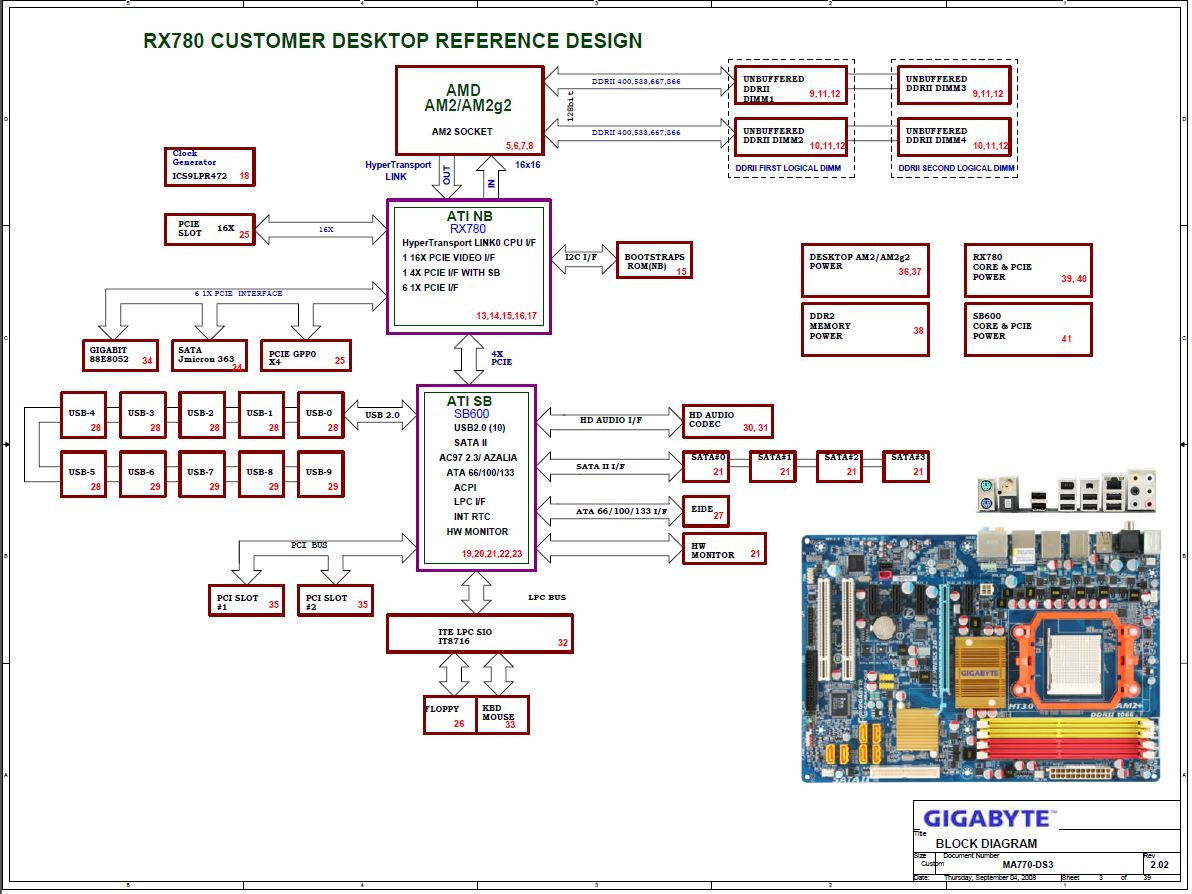Select the GIGABIT 88E8052 block
This screenshot has height=894, width=1192.
click(120, 355)
